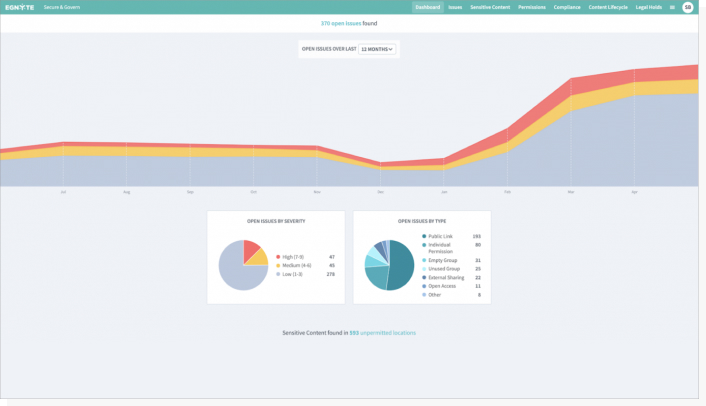Screen dimensions: 706x406
Task: Click the Public Link slice in type chart
Action: pyautogui.click(x=402, y=265)
